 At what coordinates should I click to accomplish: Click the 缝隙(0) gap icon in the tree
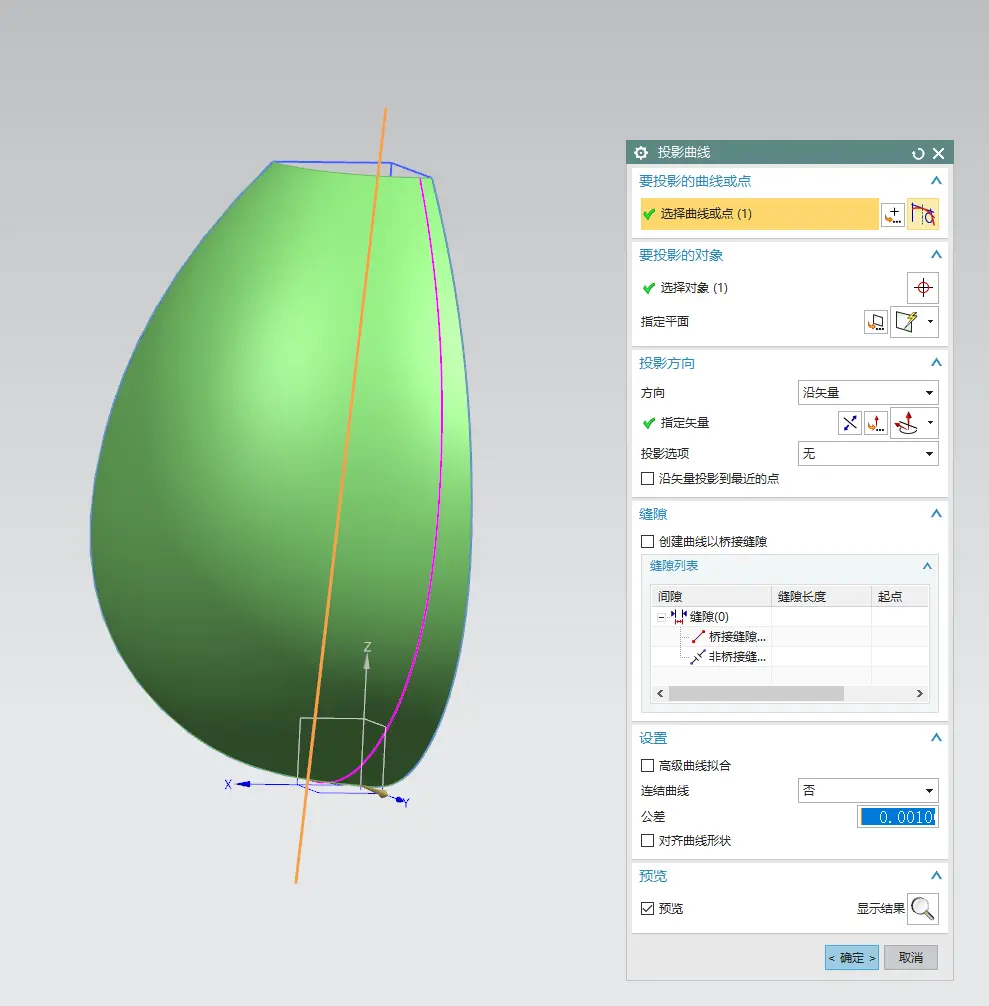point(679,617)
